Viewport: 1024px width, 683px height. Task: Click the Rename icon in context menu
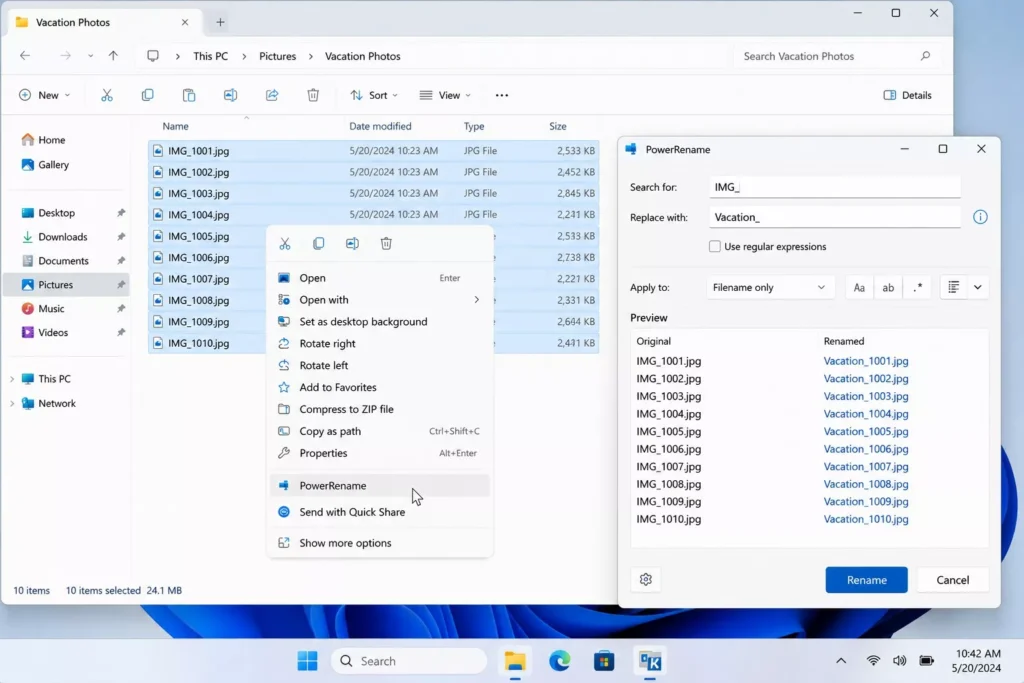point(352,244)
